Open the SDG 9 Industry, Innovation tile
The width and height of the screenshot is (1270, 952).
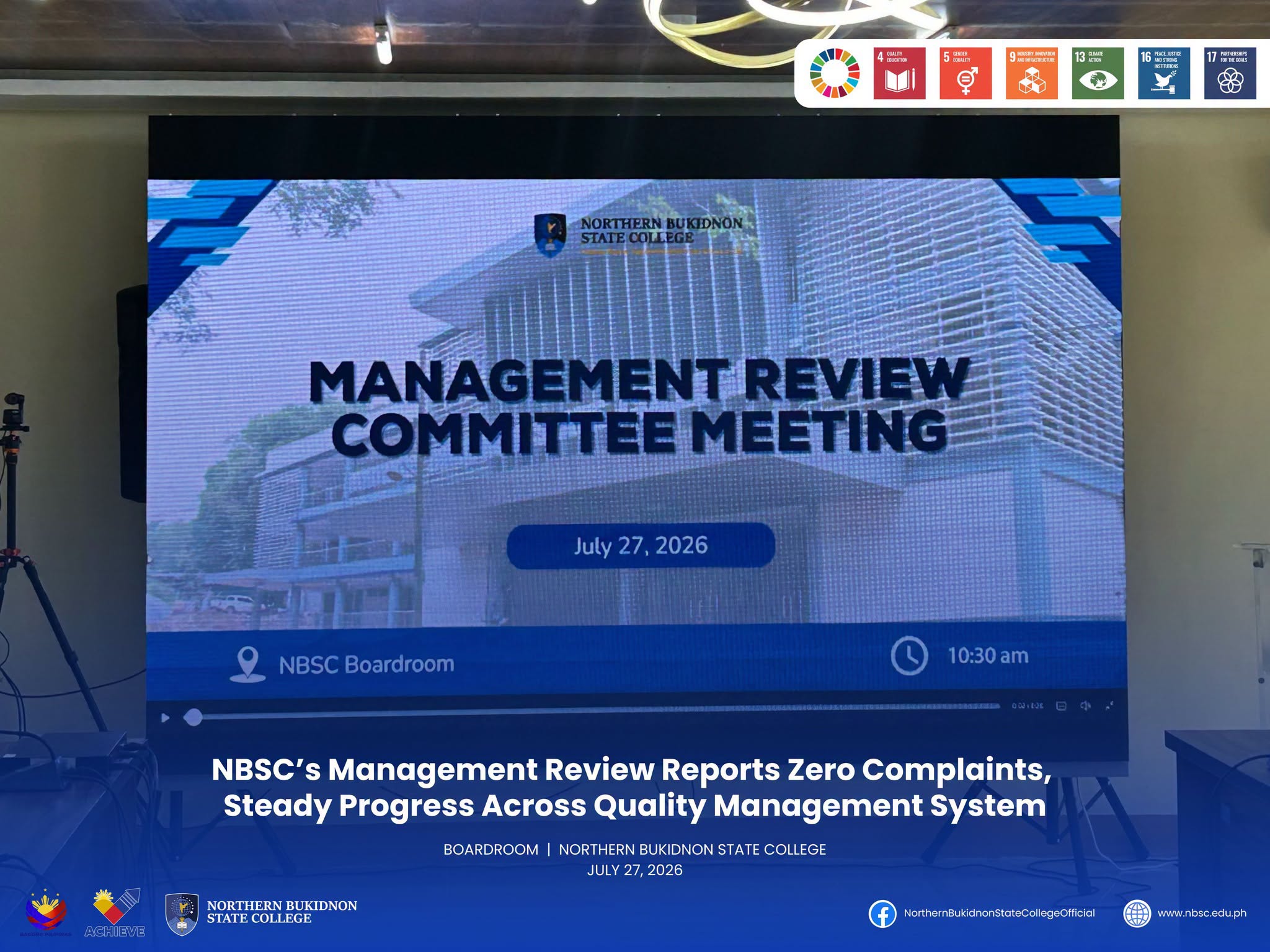tap(1032, 73)
